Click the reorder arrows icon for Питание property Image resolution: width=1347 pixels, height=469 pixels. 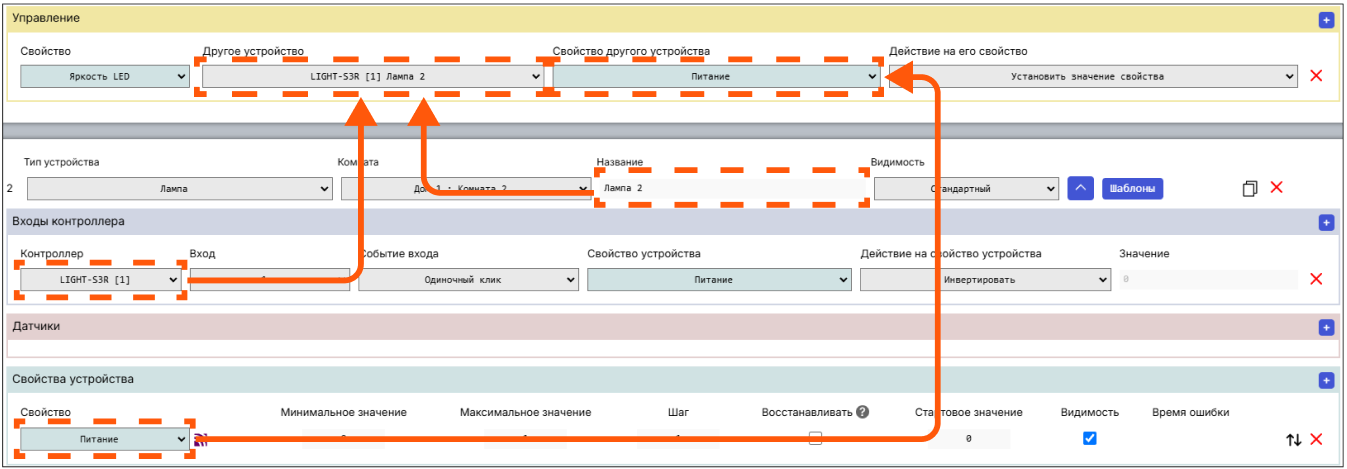(x=1293, y=439)
